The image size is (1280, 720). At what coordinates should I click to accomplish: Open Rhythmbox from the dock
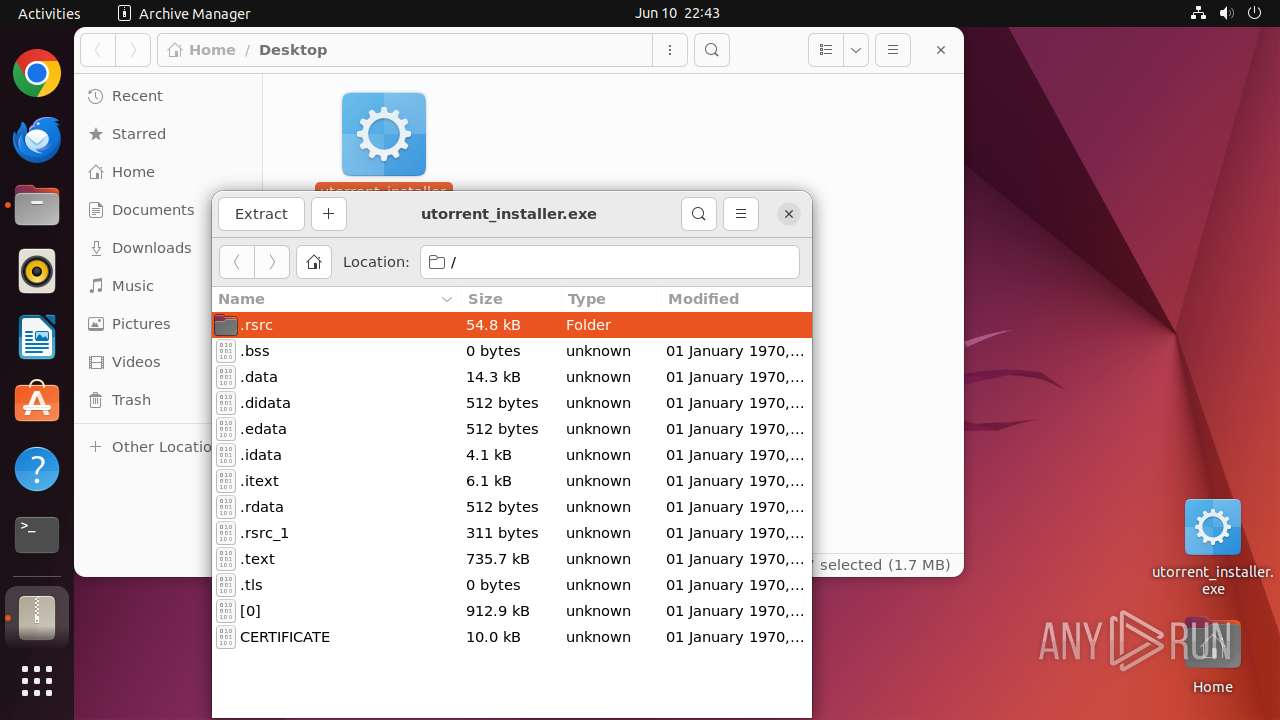point(37,272)
